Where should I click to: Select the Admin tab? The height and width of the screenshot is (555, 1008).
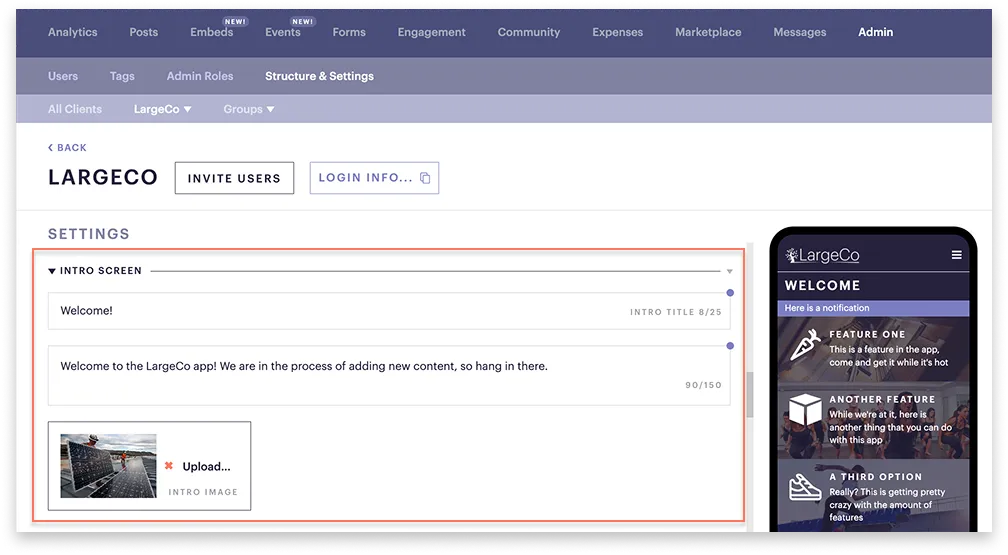(876, 32)
